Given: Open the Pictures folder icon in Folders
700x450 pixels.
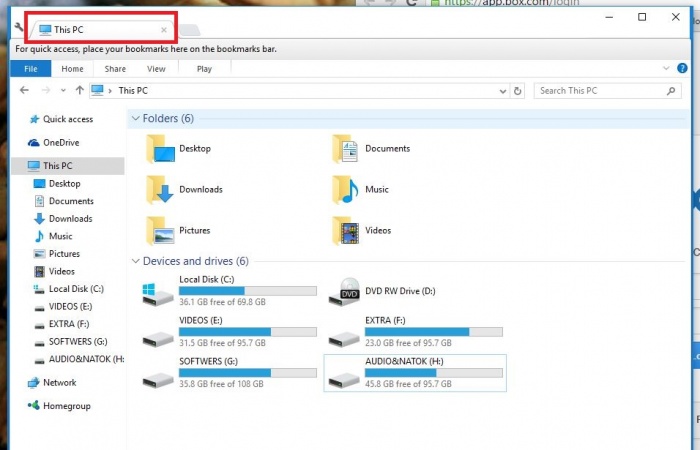Looking at the screenshot, I should pyautogui.click(x=160, y=231).
